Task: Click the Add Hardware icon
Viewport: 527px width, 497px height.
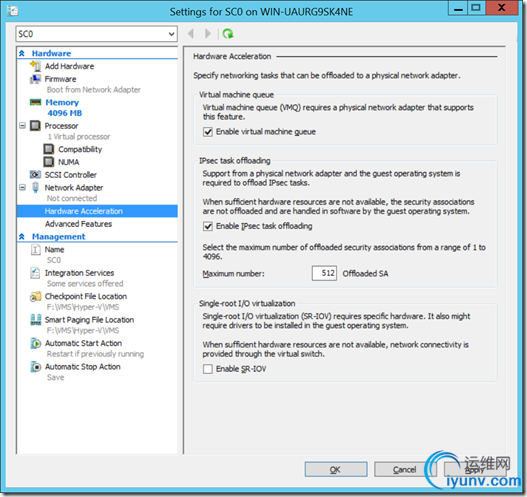Action: (35, 66)
